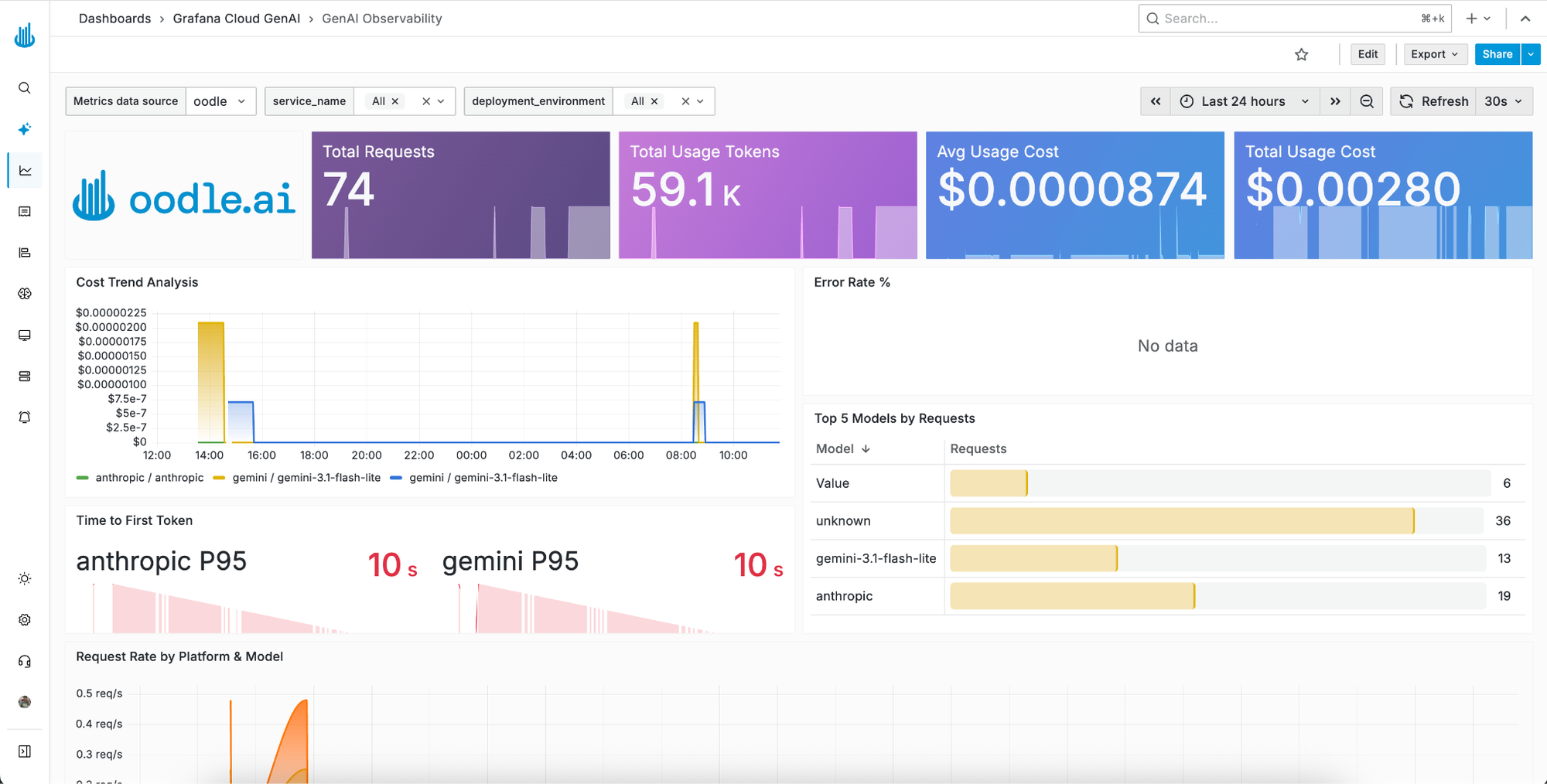1547x784 pixels.
Task: Click yellow gemini-3.1-flash-lite legend color swatch
Action: (x=219, y=478)
